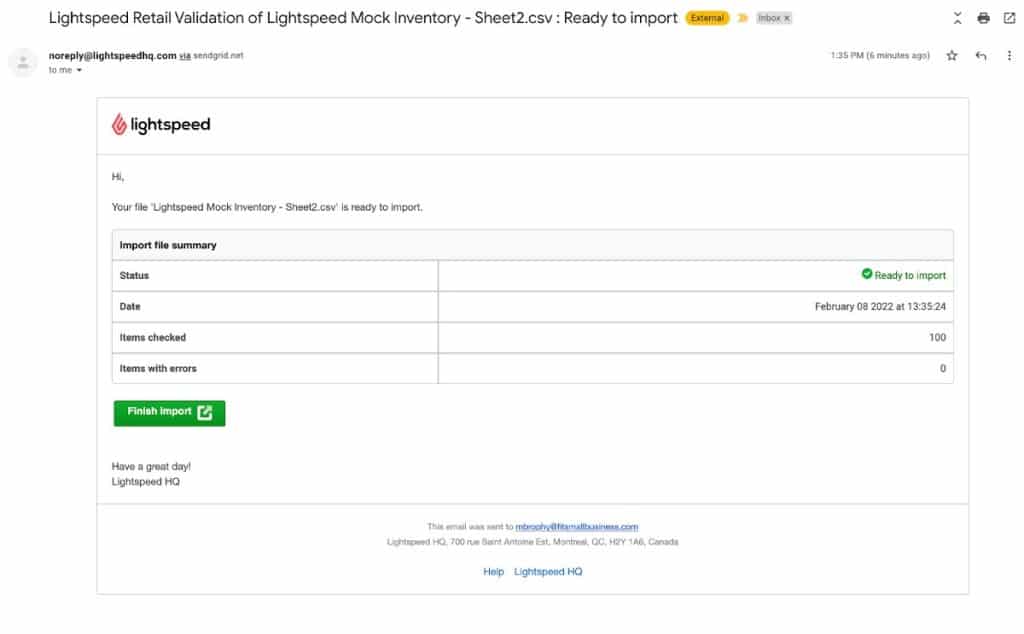Print the email

985,17
